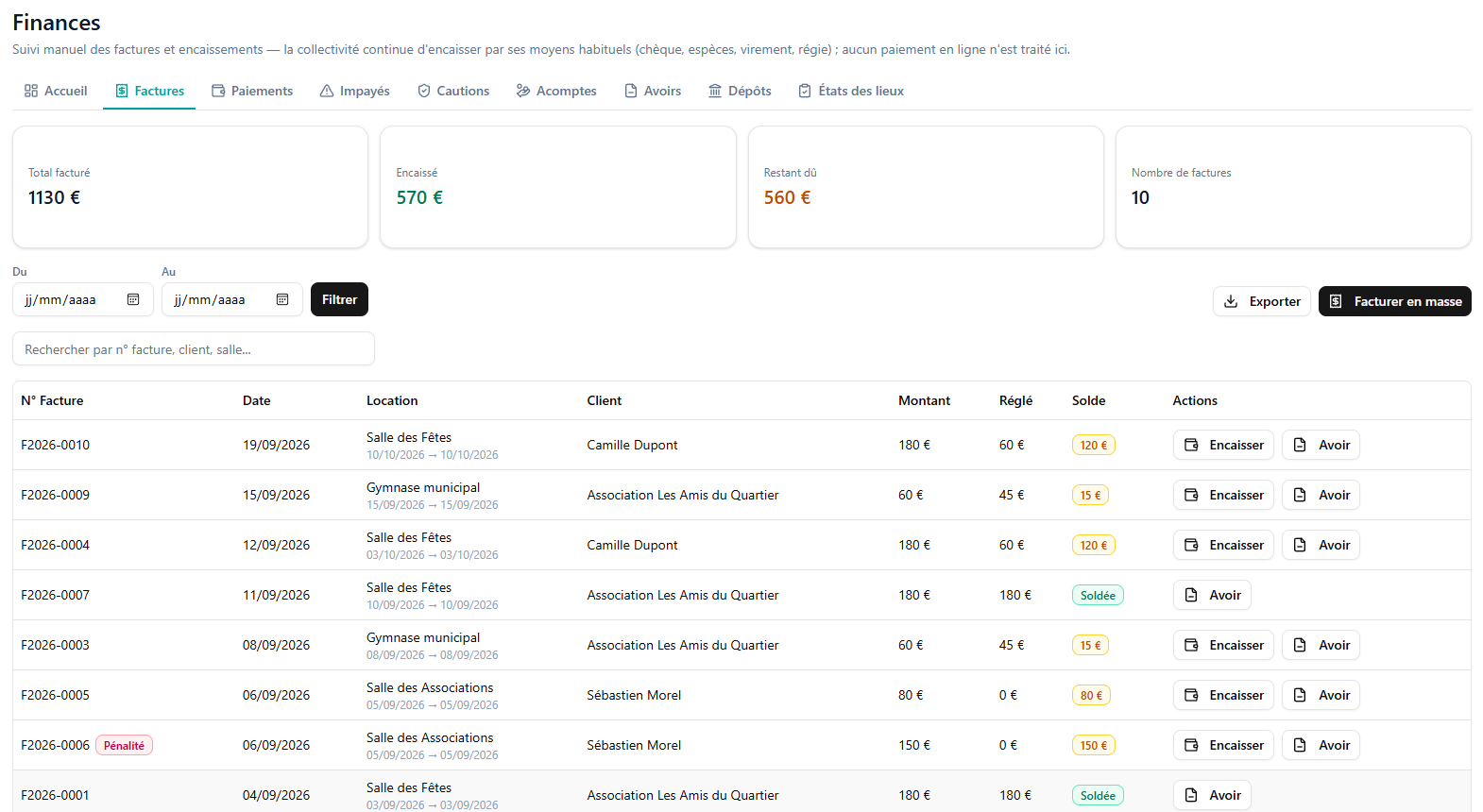Viewport: 1483px width, 812px height.
Task: Open the calendar picker in the Au date field
Action: (282, 299)
